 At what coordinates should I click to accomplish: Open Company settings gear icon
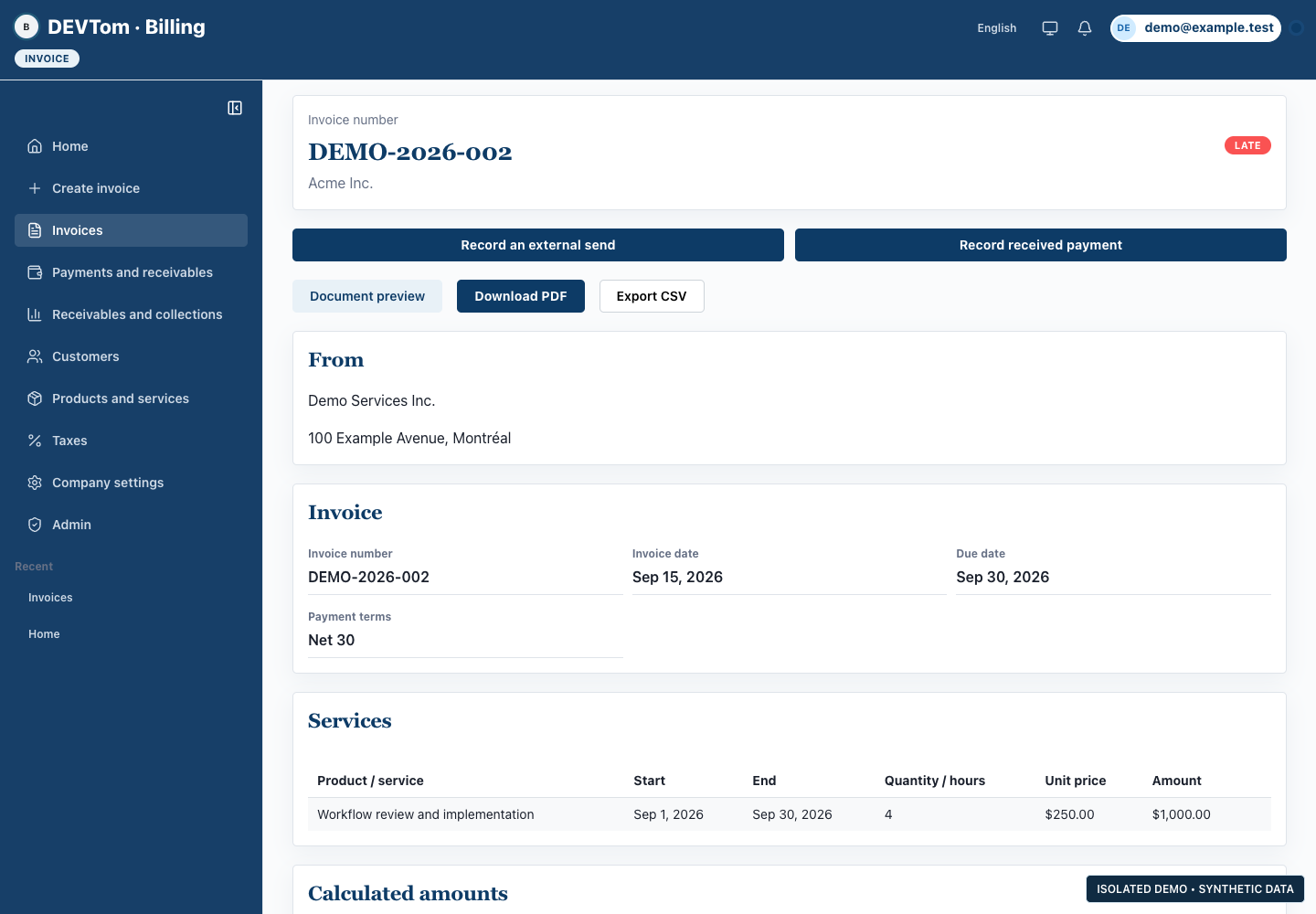click(35, 483)
